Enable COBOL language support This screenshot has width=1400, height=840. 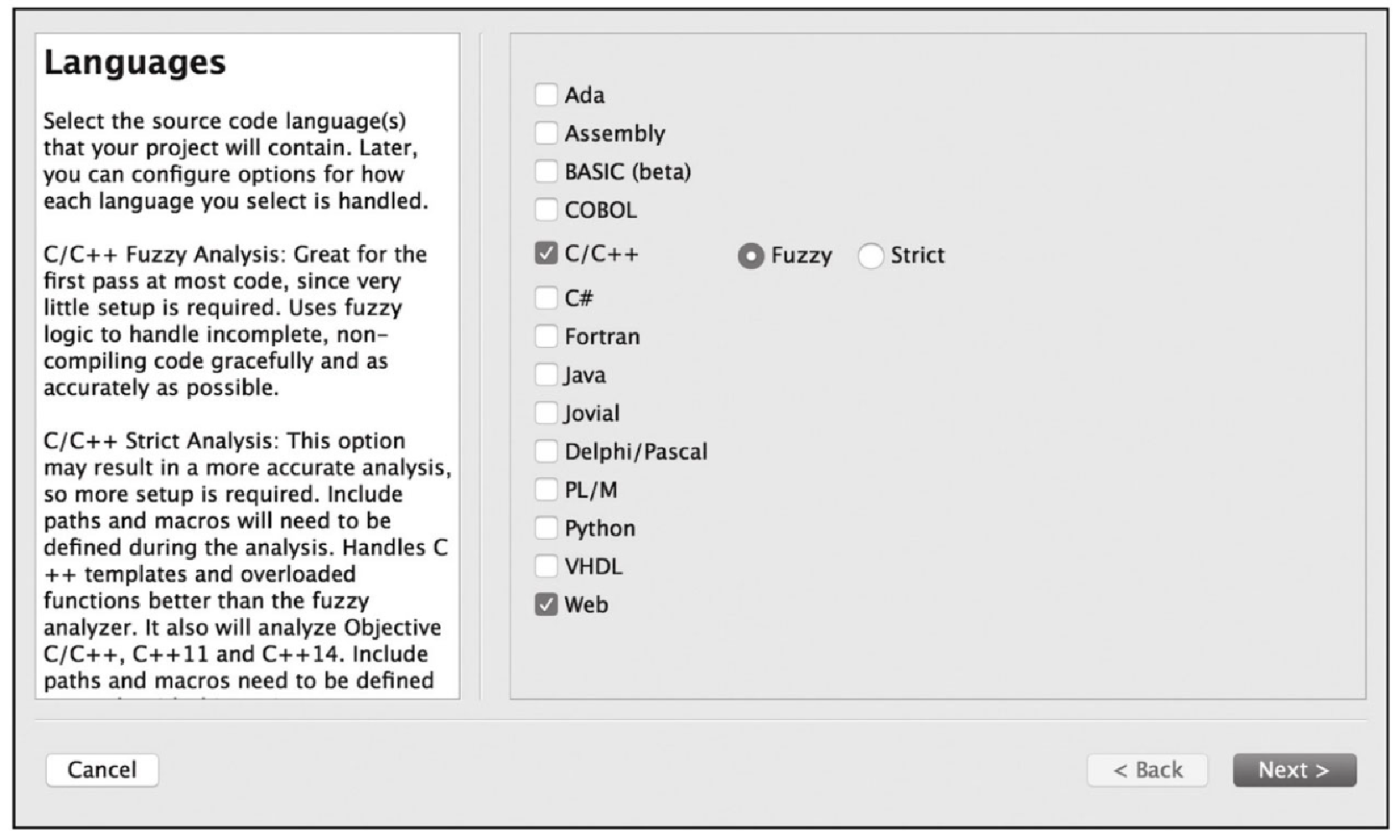(546, 210)
